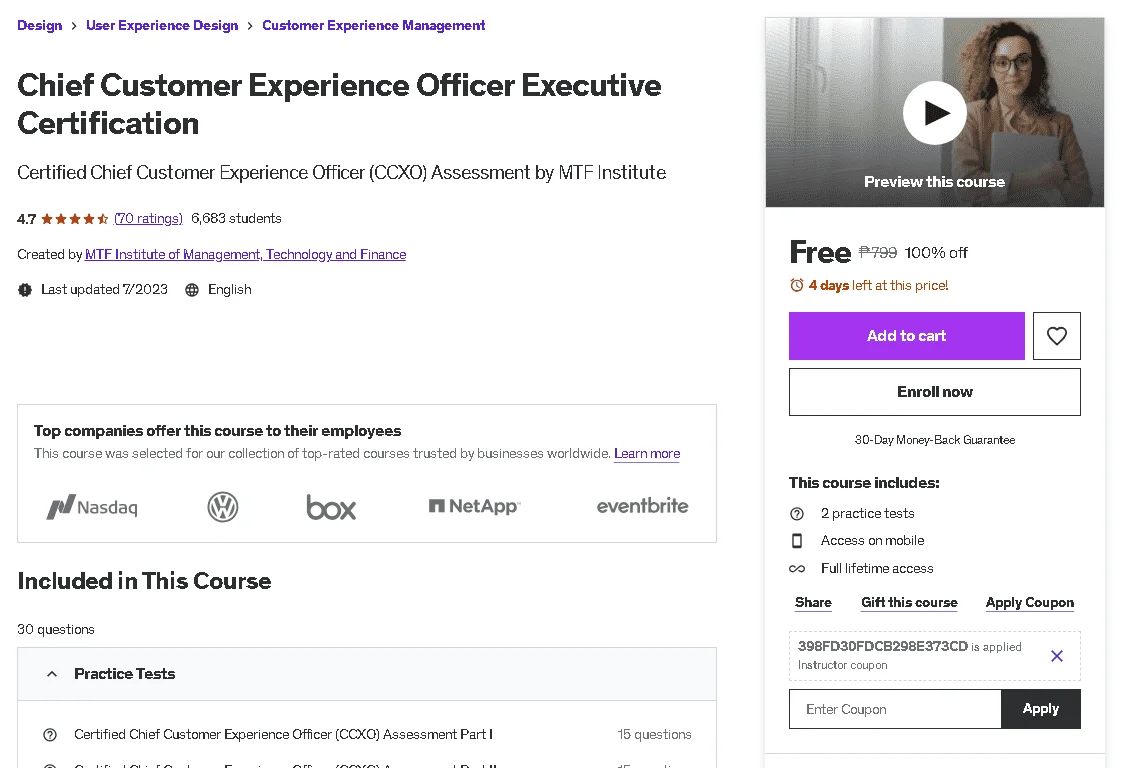Focus the Enter Coupon field
Screen dimensions: 1138x768
[895, 709]
